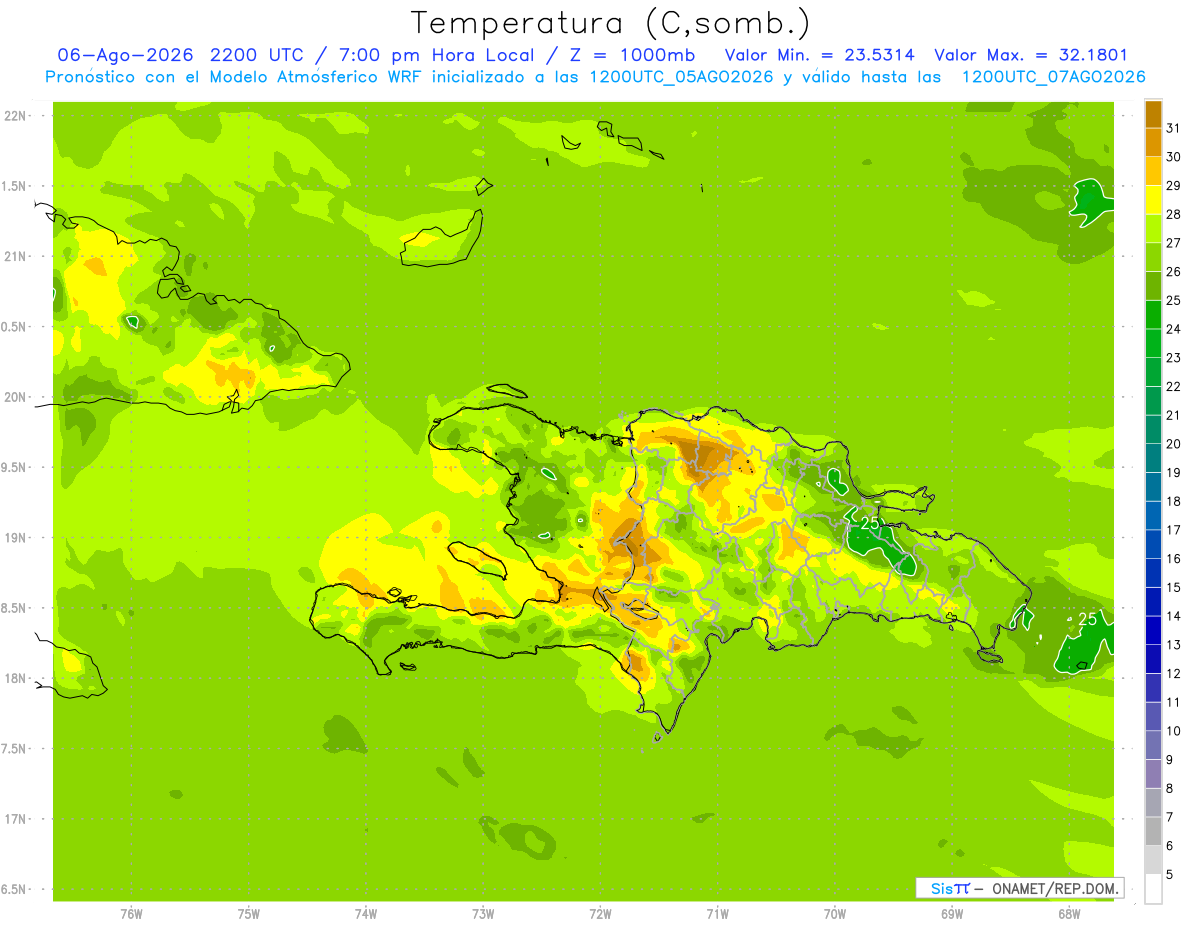1200x927 pixels.
Task: Click the '9.5N' latitude label
Action: point(13,467)
